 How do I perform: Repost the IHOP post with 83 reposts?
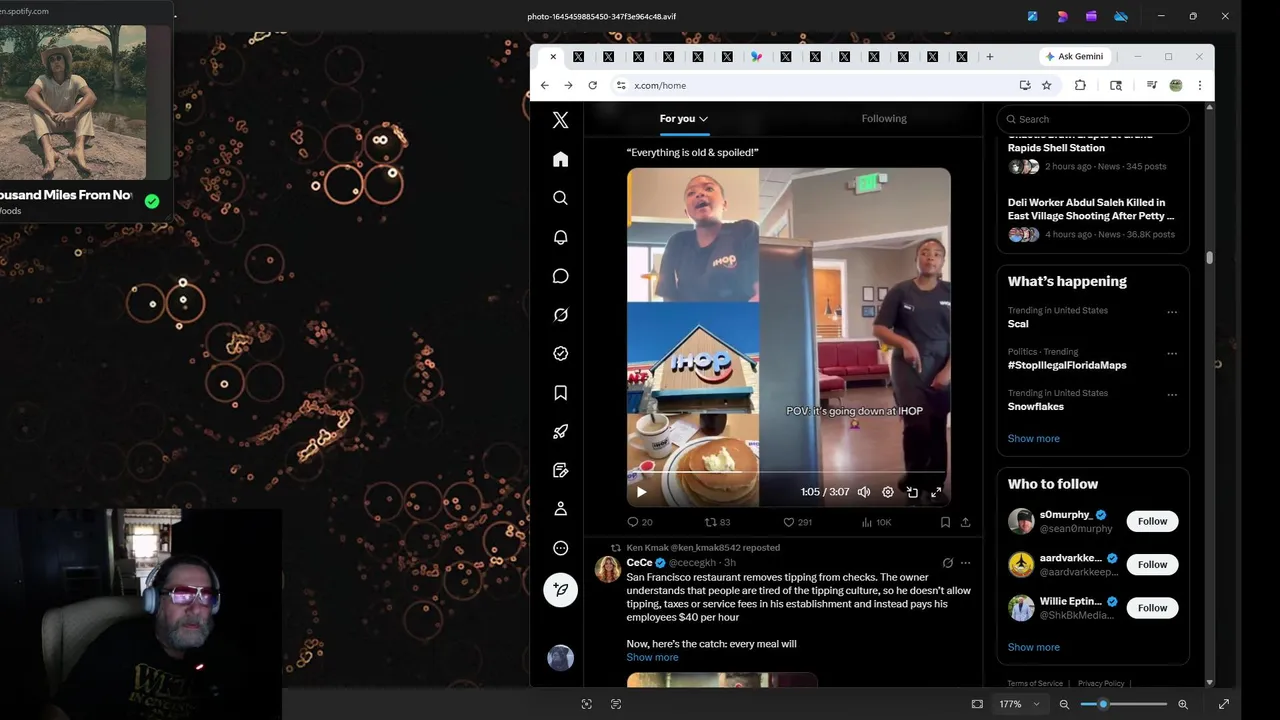pos(711,522)
